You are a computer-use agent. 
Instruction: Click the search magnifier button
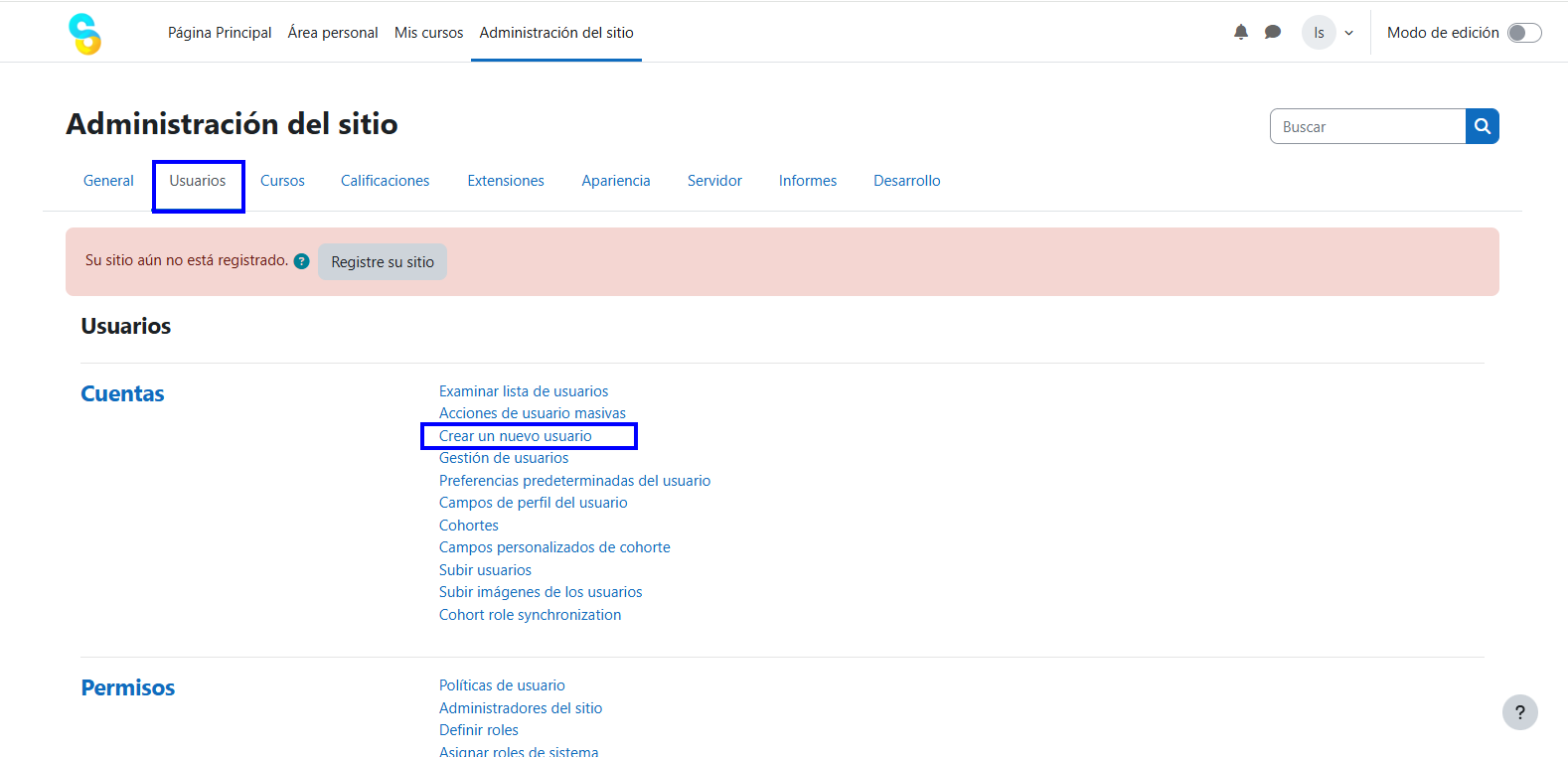tap(1482, 126)
